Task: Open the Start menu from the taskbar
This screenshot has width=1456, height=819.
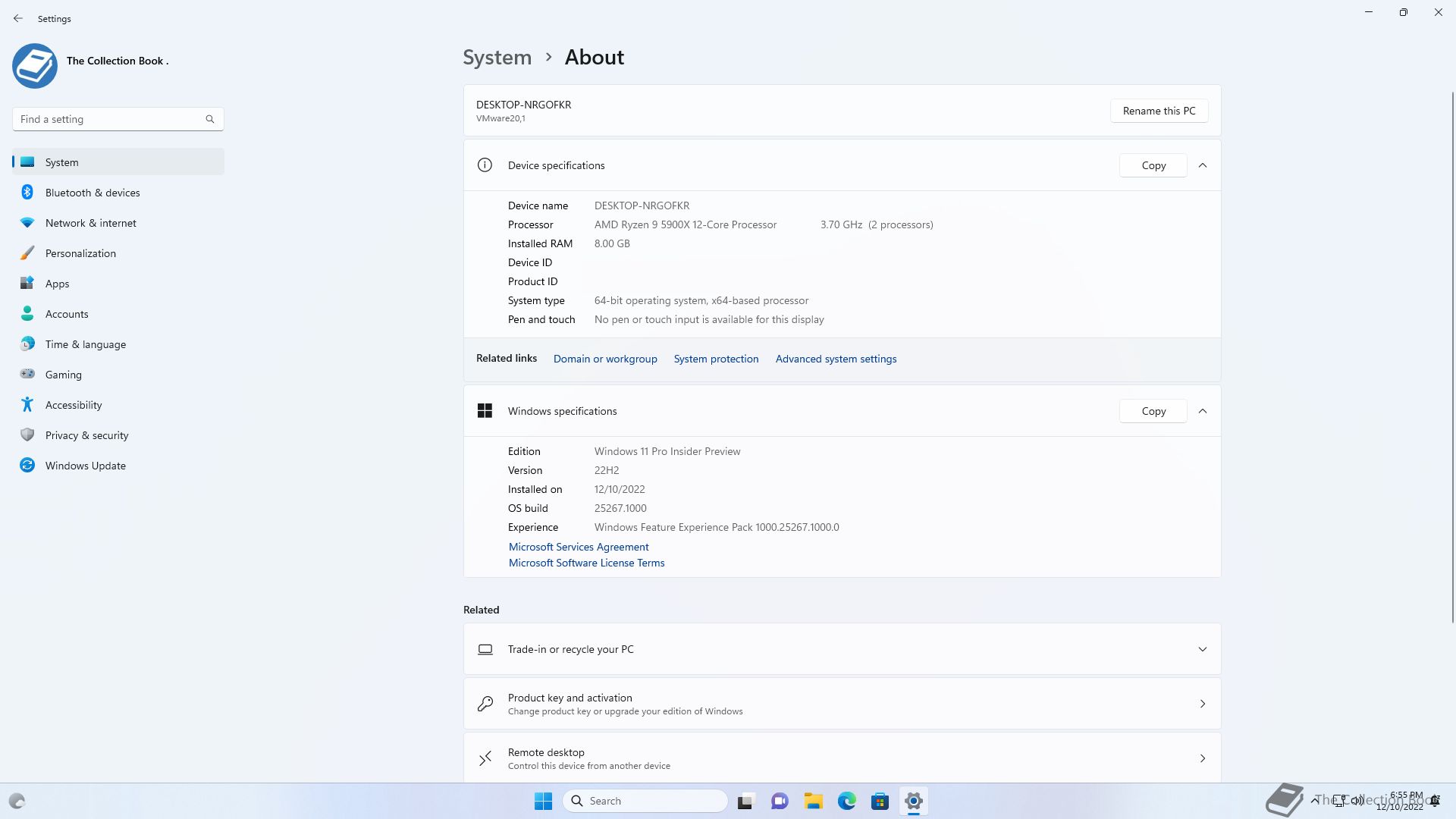Action: coord(543,801)
